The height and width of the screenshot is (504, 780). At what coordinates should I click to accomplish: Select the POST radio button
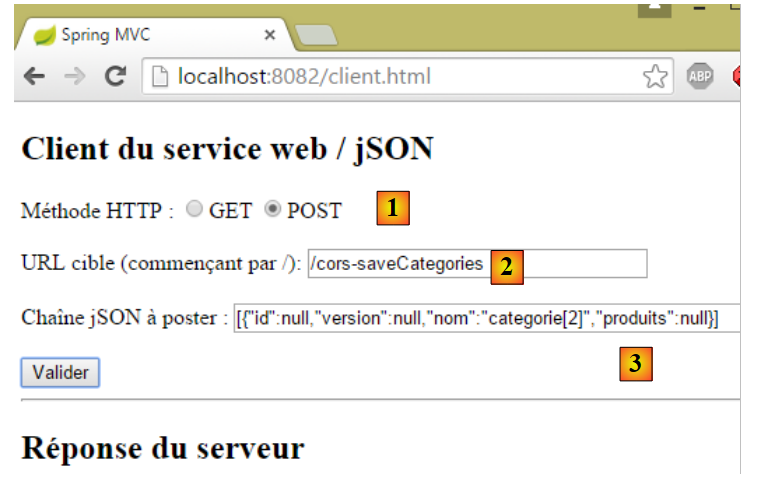[x=273, y=210]
